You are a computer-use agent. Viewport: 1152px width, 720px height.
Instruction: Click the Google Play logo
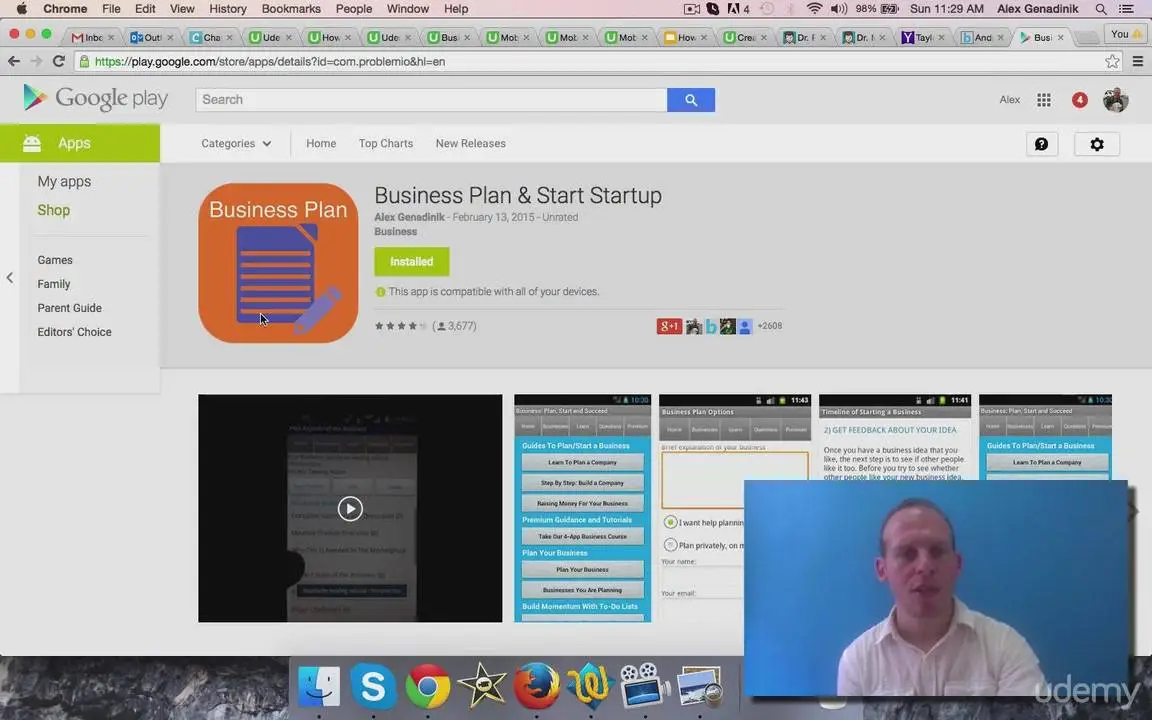96,98
